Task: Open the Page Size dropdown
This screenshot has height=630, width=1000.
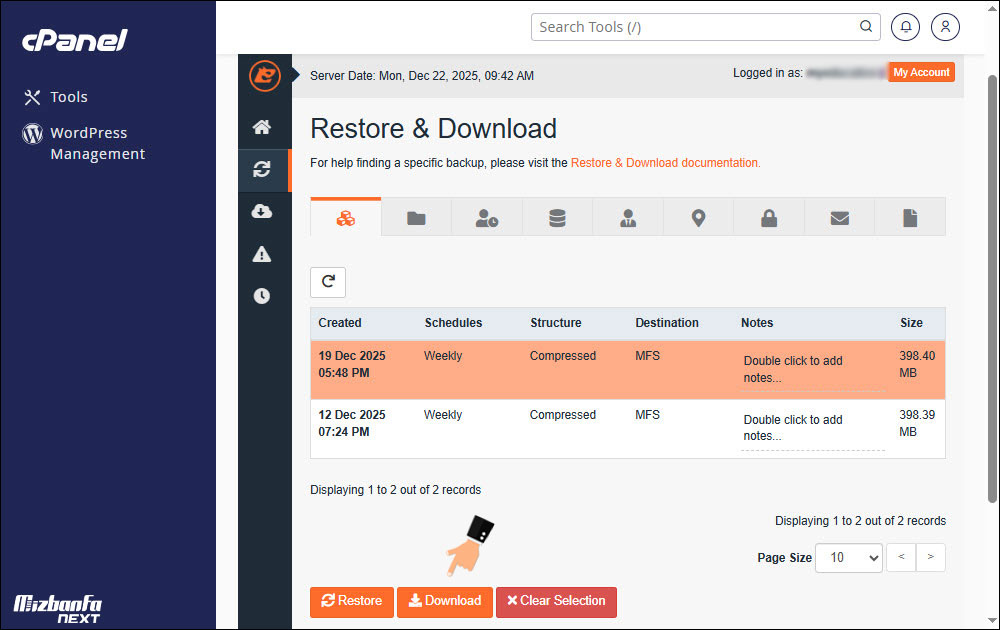Action: (848, 558)
